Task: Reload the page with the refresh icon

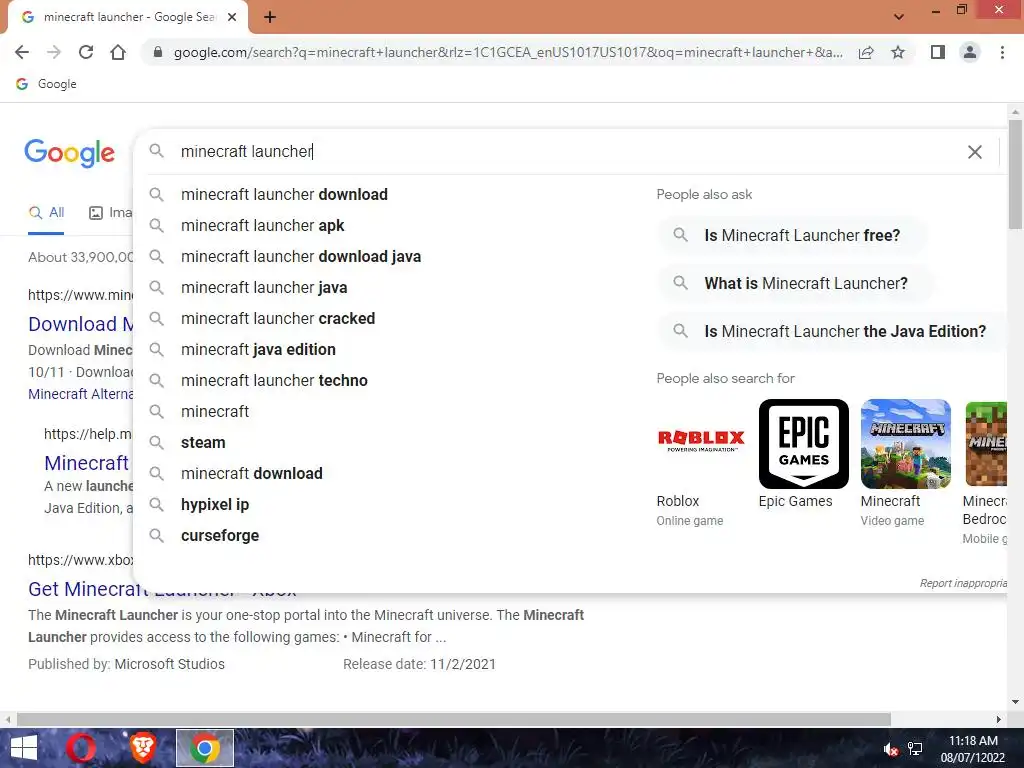Action: tap(86, 52)
